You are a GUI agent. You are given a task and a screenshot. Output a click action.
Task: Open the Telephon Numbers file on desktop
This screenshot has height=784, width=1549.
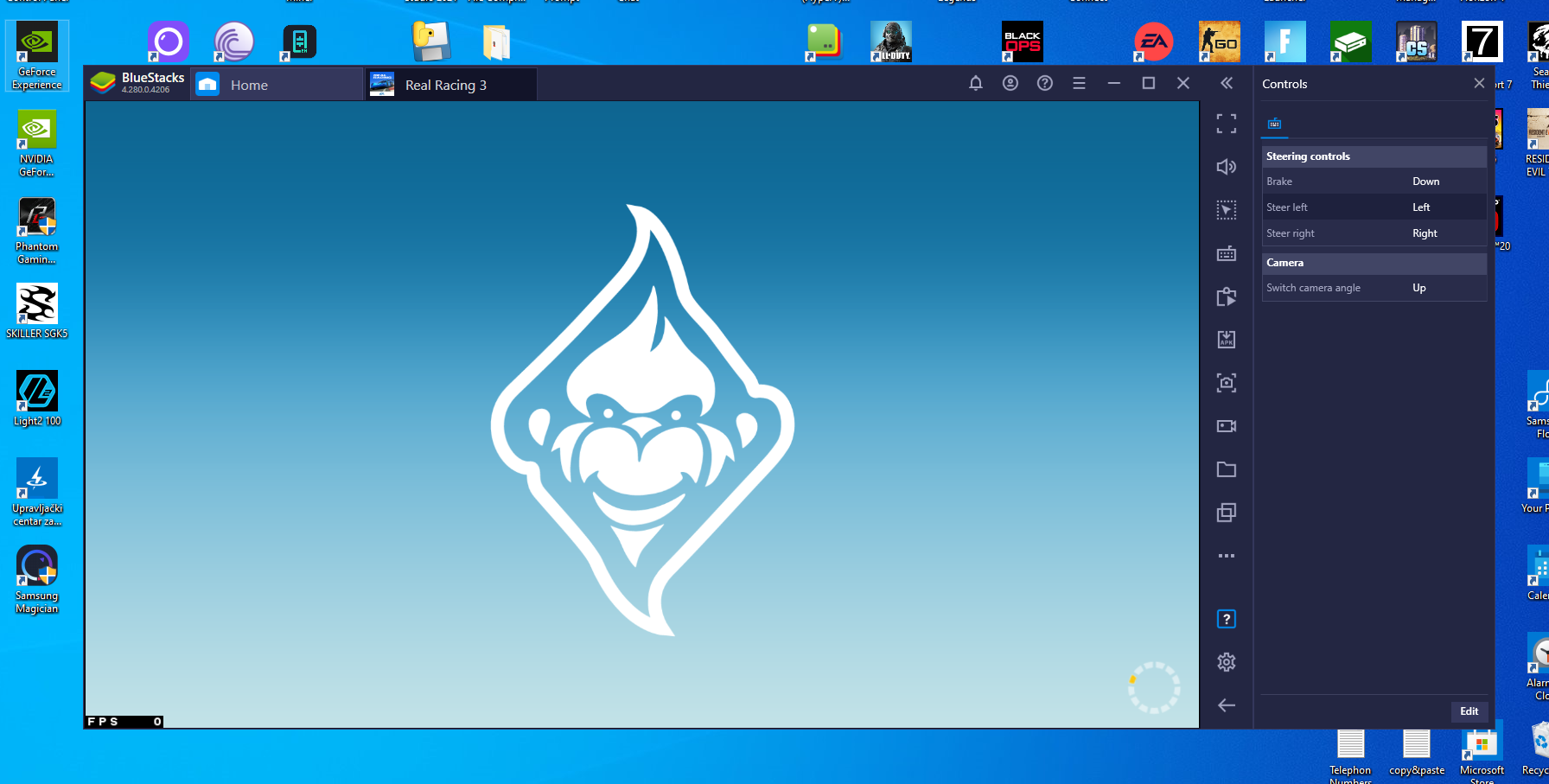click(1350, 755)
